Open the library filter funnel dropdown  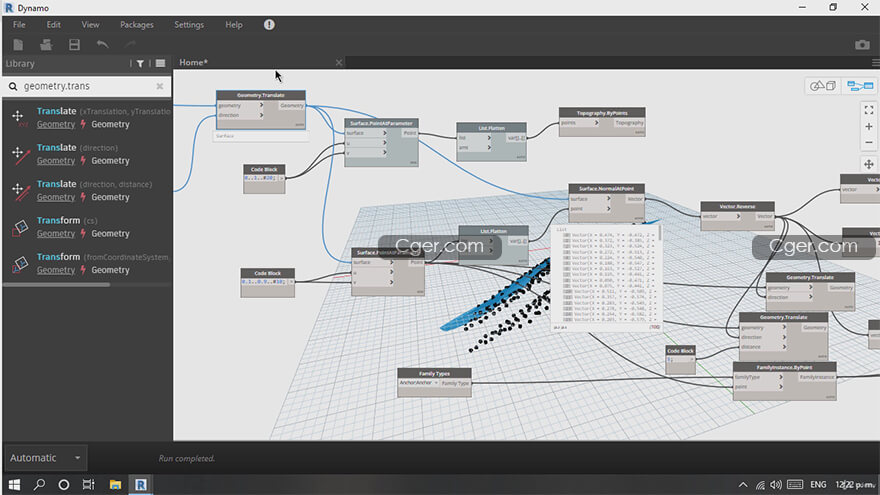[141, 64]
